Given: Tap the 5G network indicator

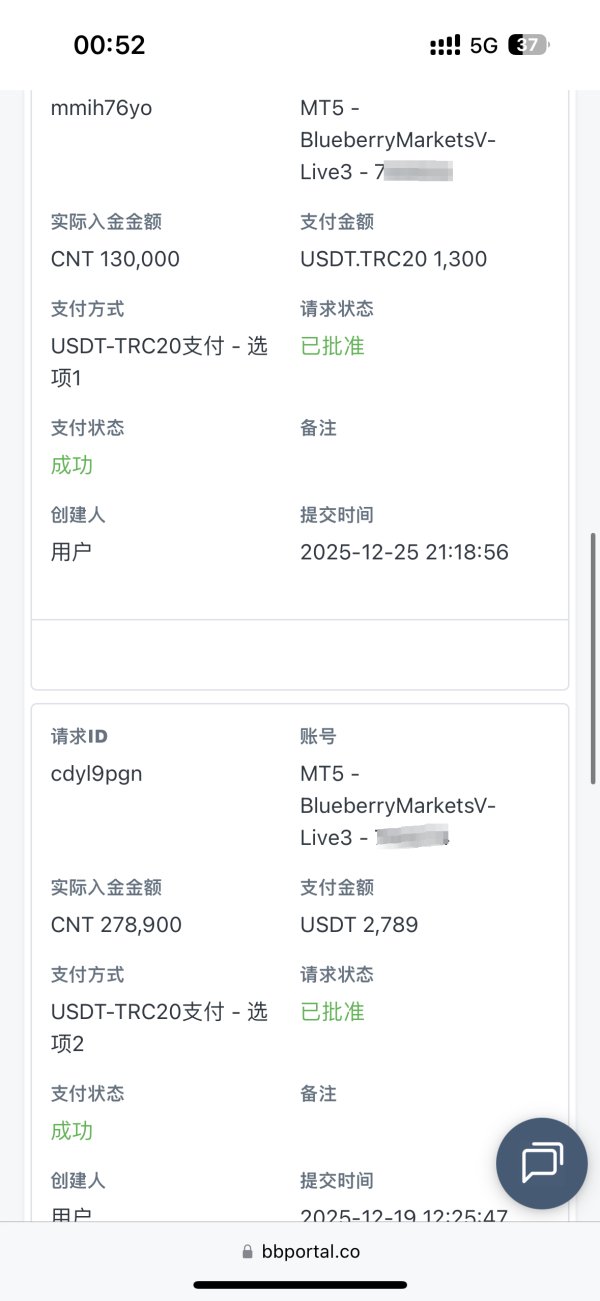Looking at the screenshot, I should pyautogui.click(x=484, y=45).
